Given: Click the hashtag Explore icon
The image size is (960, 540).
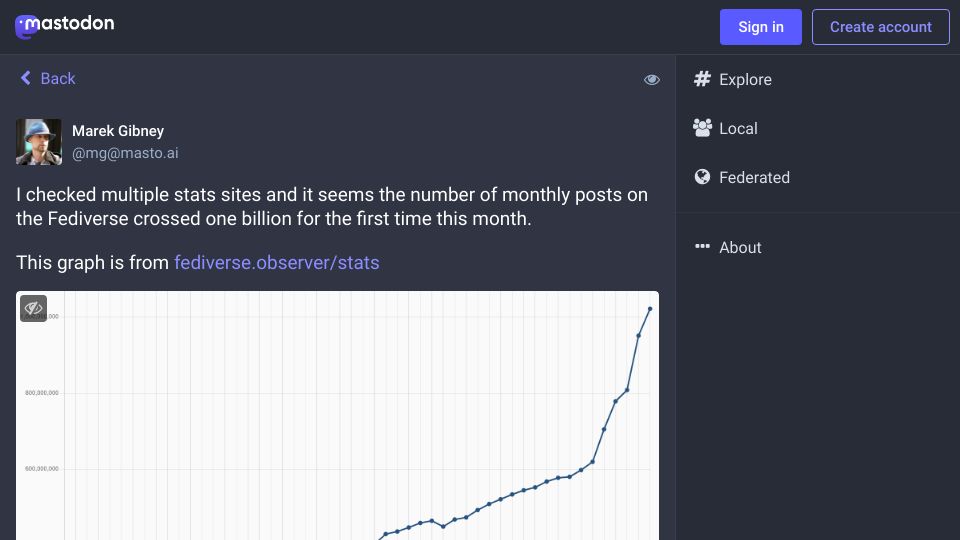Looking at the screenshot, I should pos(702,79).
